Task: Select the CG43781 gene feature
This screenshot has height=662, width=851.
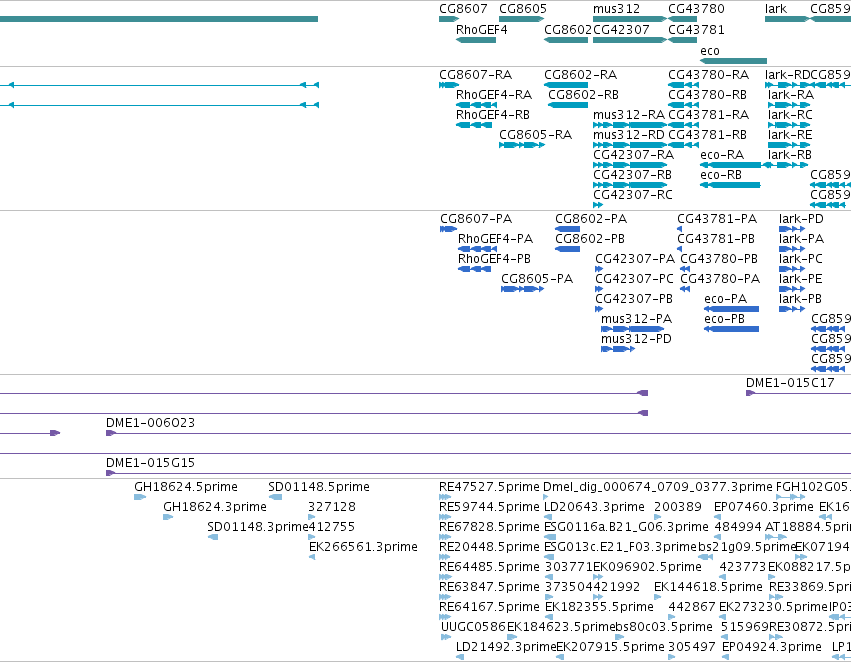Action: [x=682, y=40]
